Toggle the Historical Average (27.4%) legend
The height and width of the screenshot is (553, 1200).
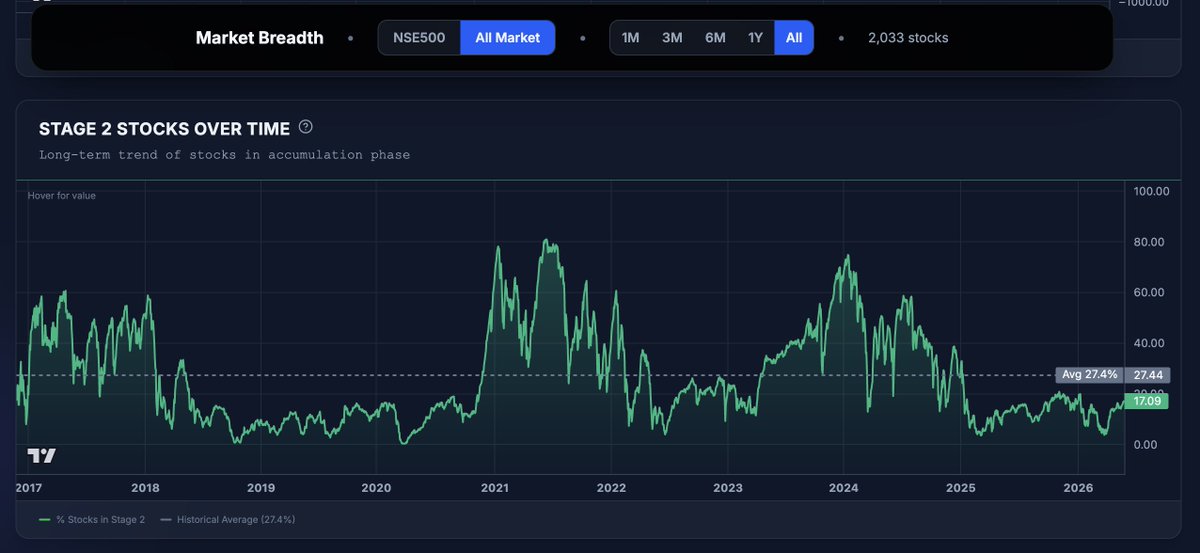228,520
